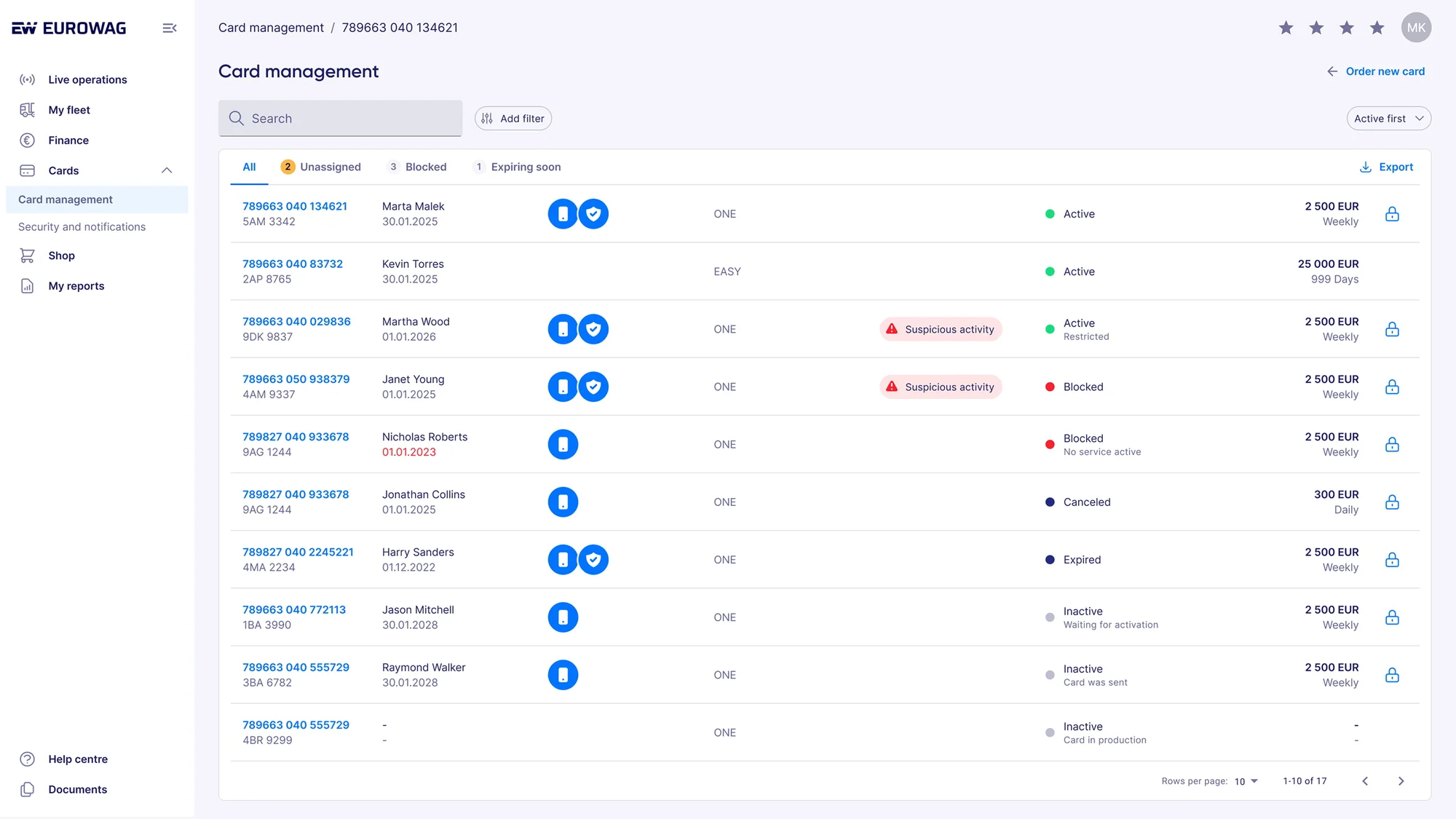
Task: Switch to the Blocked tab
Action: [x=416, y=167]
